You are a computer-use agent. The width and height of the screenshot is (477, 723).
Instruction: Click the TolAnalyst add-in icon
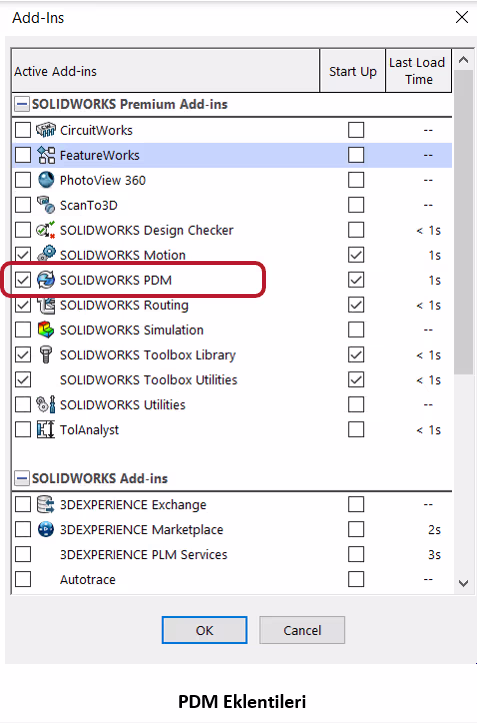pos(46,429)
